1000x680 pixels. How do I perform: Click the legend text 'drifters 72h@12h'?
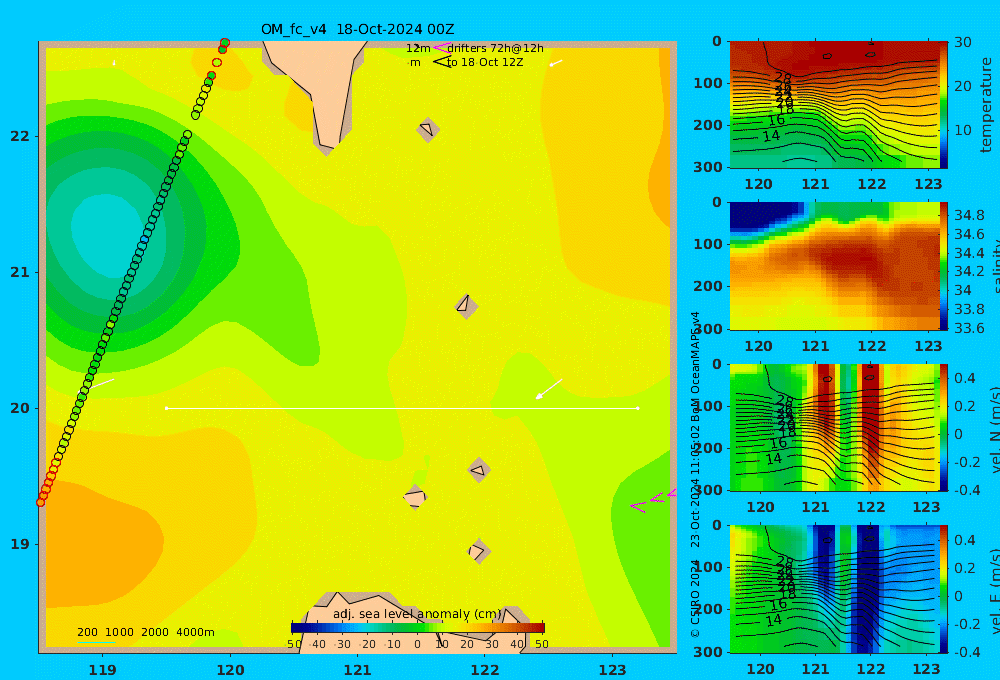[x=496, y=48]
